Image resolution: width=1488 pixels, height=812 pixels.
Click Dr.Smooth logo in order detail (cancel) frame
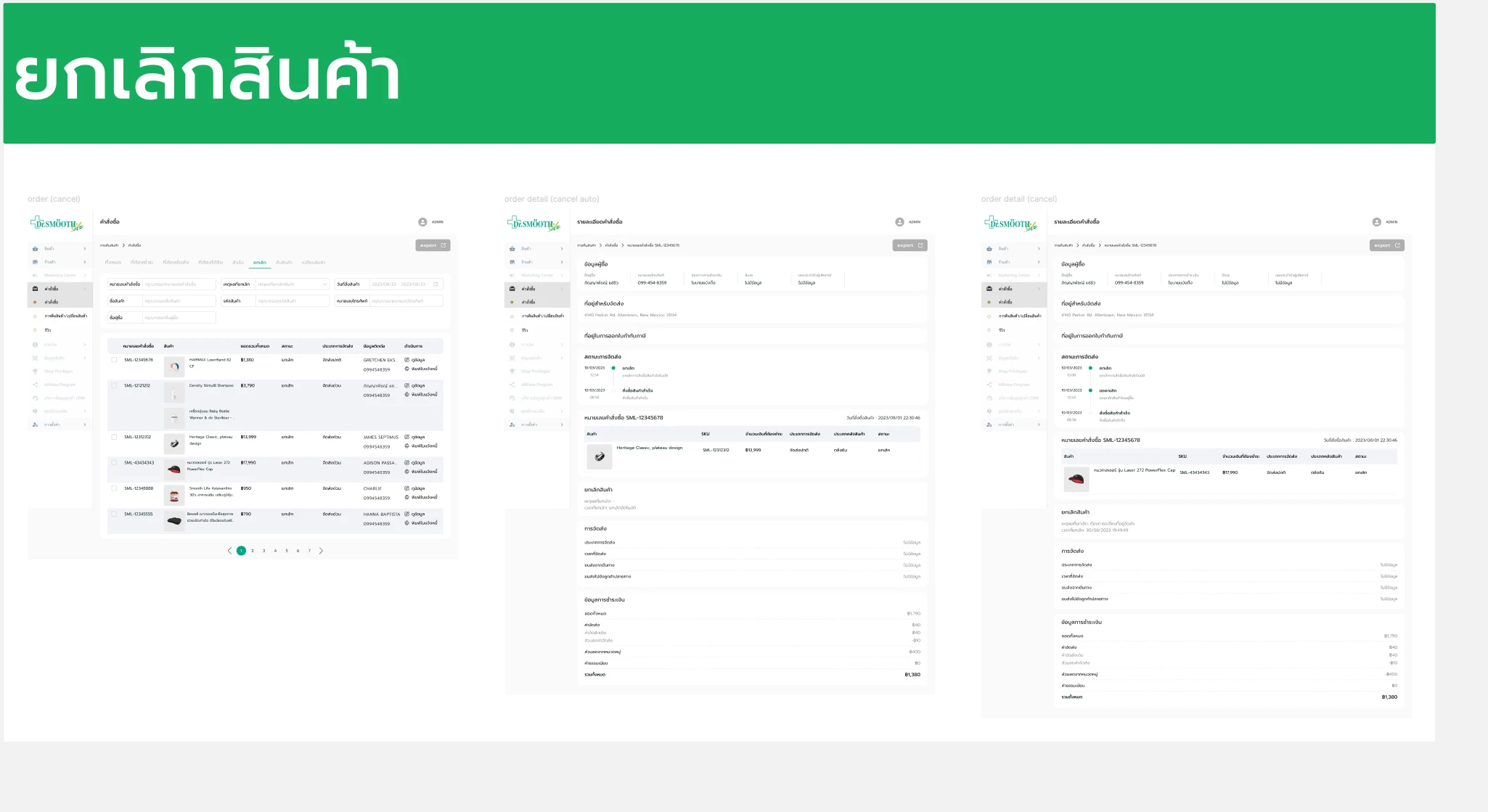click(1010, 223)
